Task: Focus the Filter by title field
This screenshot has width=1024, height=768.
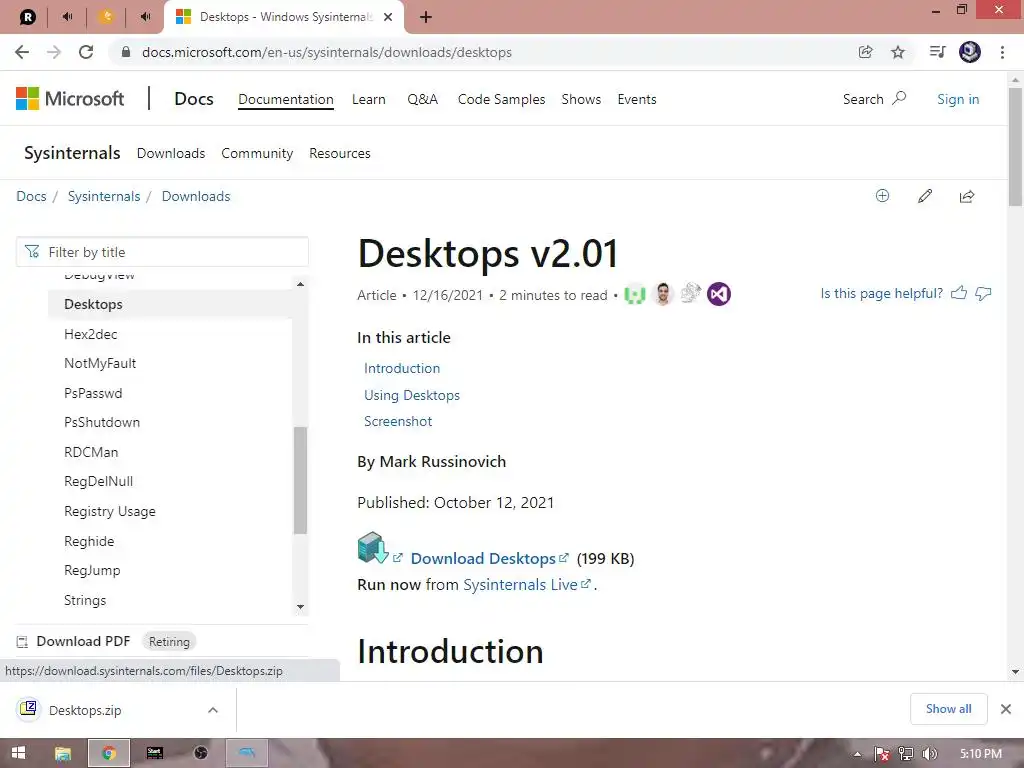Action: (x=162, y=252)
